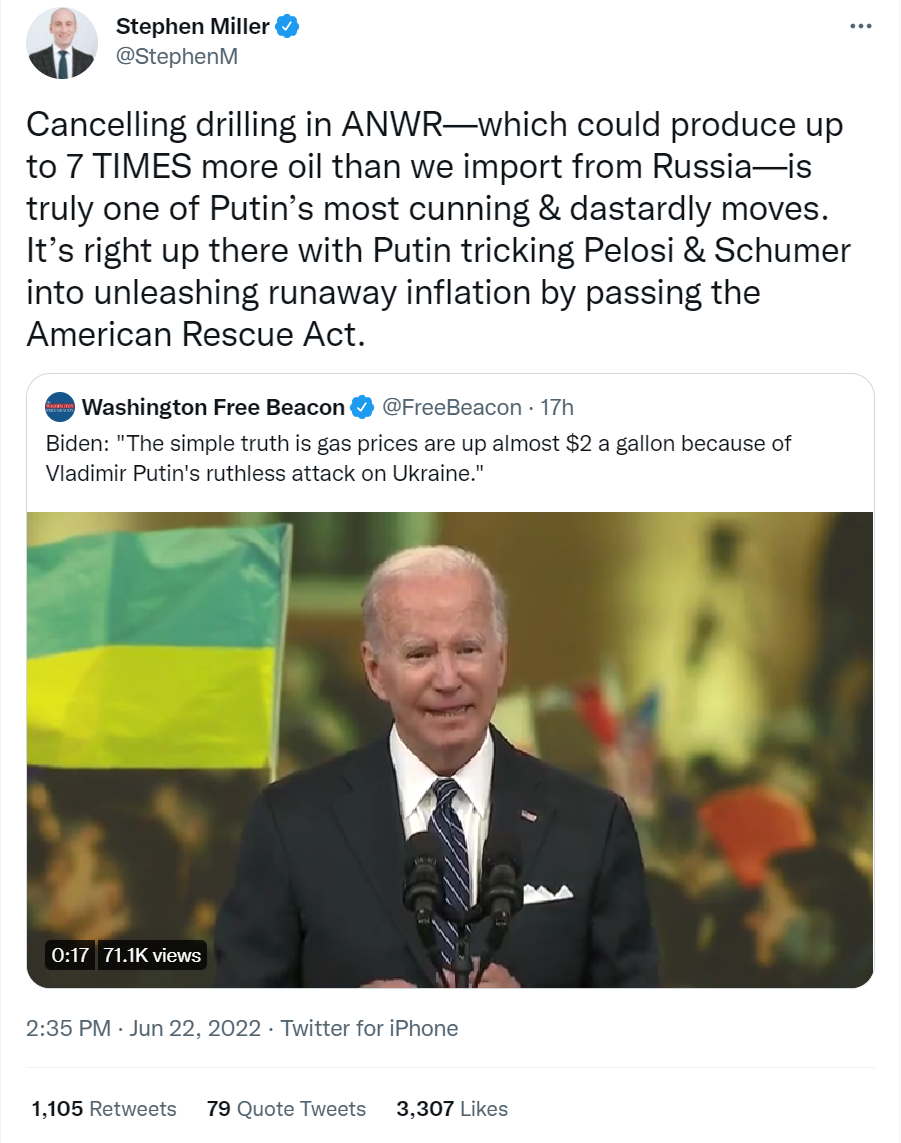Click the main tweet text about ANWR drilling
The height and width of the screenshot is (1143, 901).
click(440, 229)
